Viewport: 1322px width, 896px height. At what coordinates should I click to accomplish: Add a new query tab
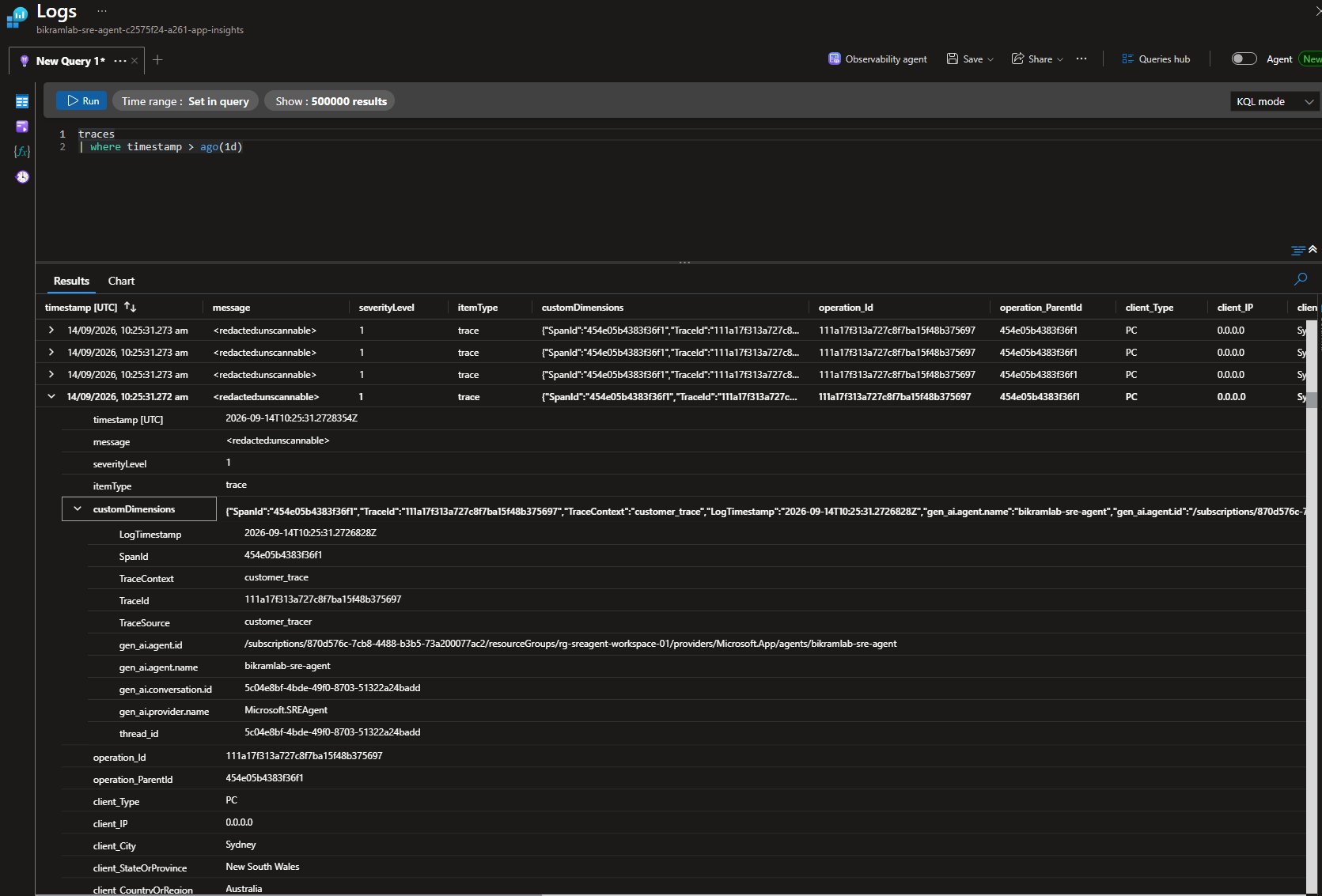[x=157, y=60]
